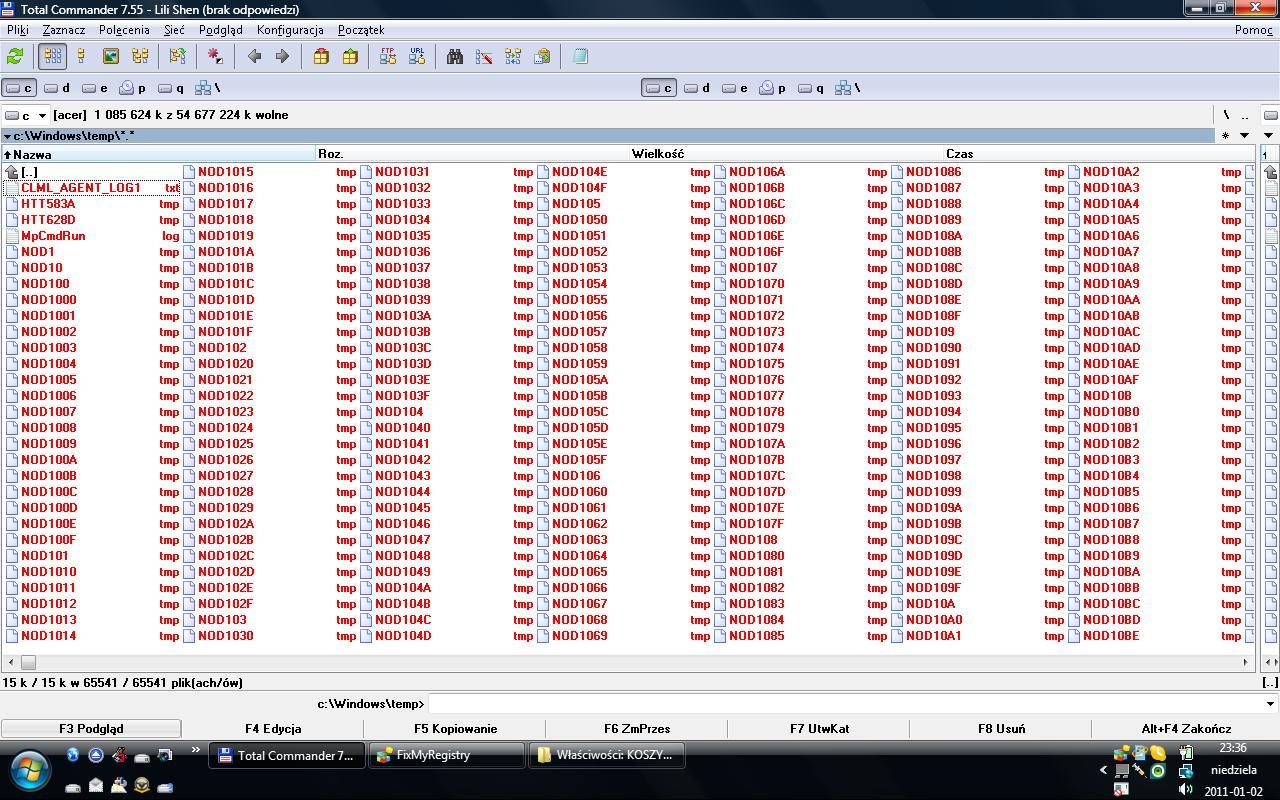Open the Pomoc menu
Viewport: 1280px width, 800px height.
(1254, 30)
